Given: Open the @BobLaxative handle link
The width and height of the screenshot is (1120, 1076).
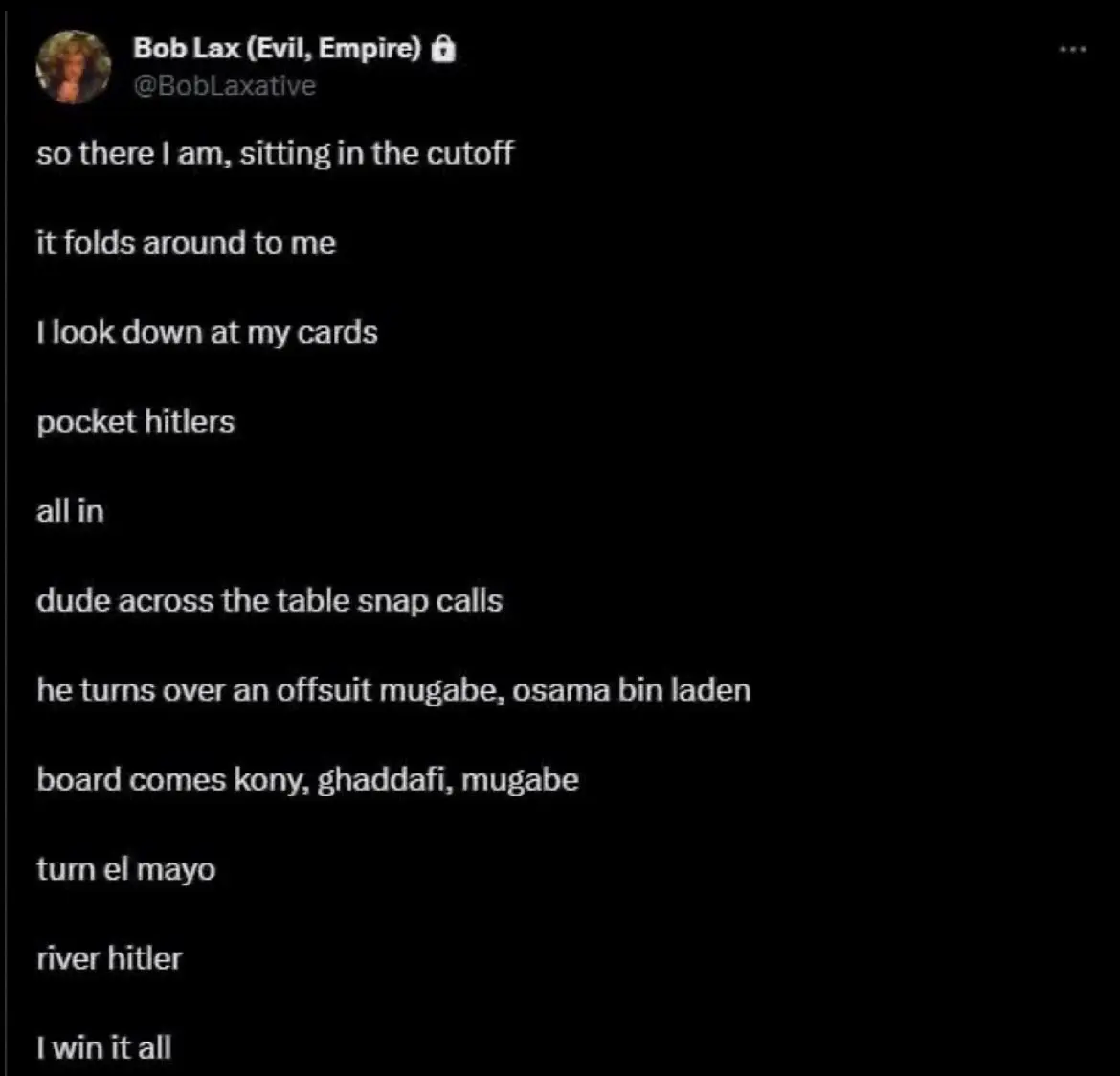Looking at the screenshot, I should point(225,86).
